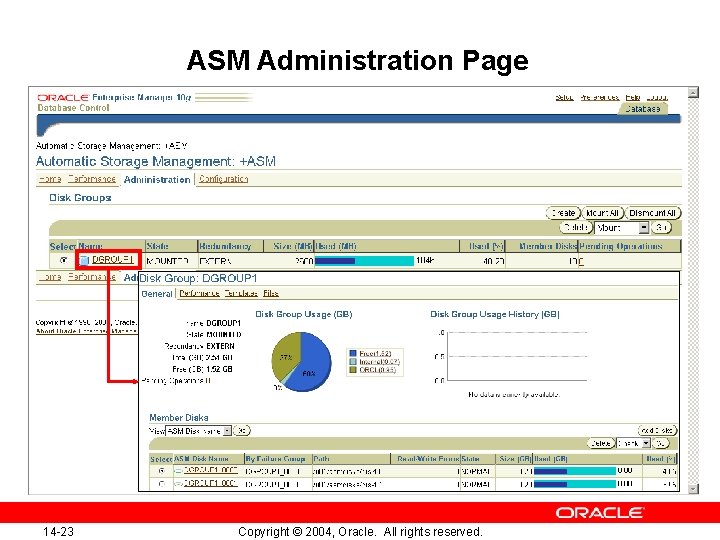The height and width of the screenshot is (540, 720).
Task: Click the scrollbar down arrow on the page
Action: pyautogui.click(x=693, y=489)
